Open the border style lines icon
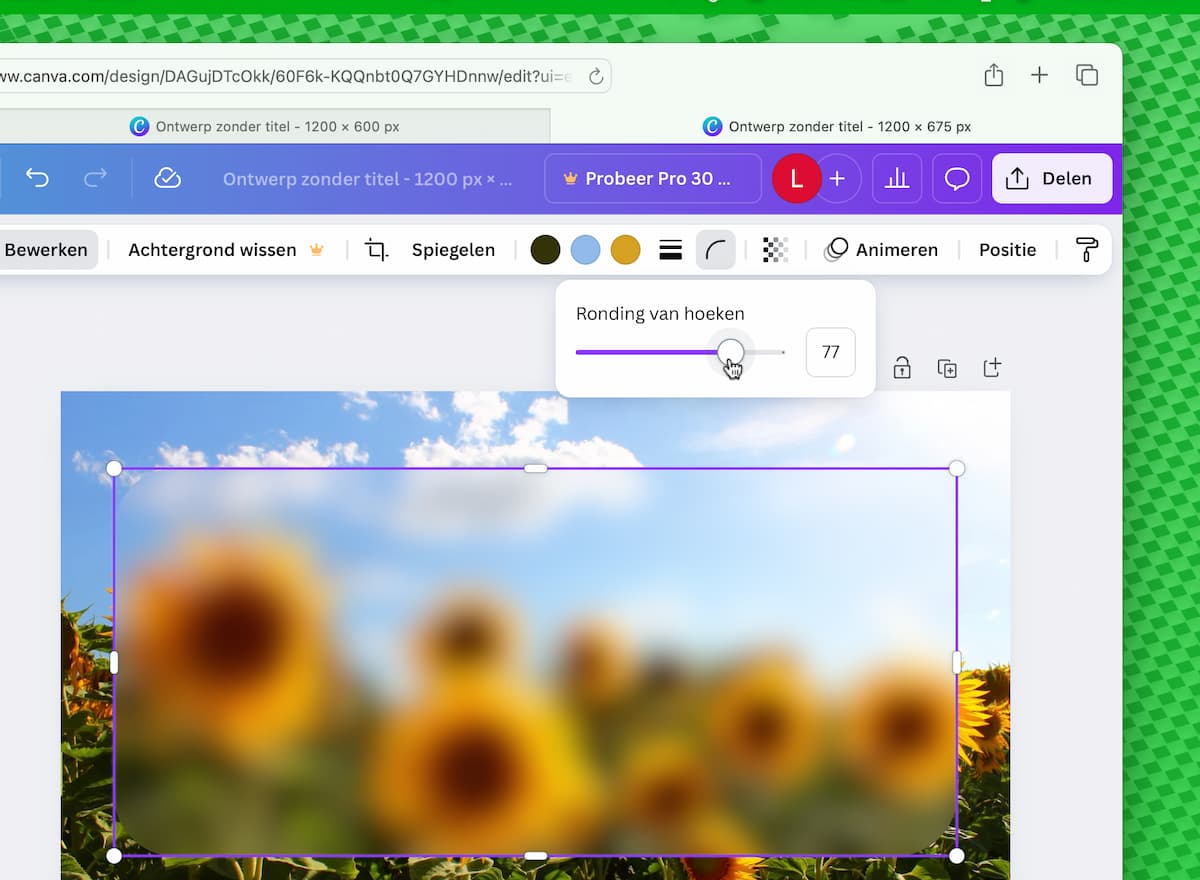1200x880 pixels. click(x=671, y=250)
